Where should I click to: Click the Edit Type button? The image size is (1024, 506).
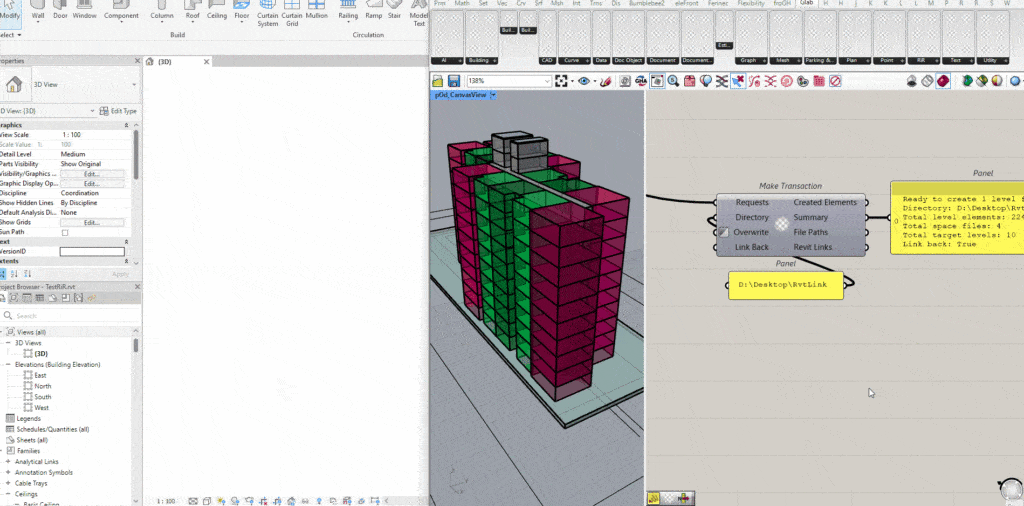pyautogui.click(x=119, y=110)
